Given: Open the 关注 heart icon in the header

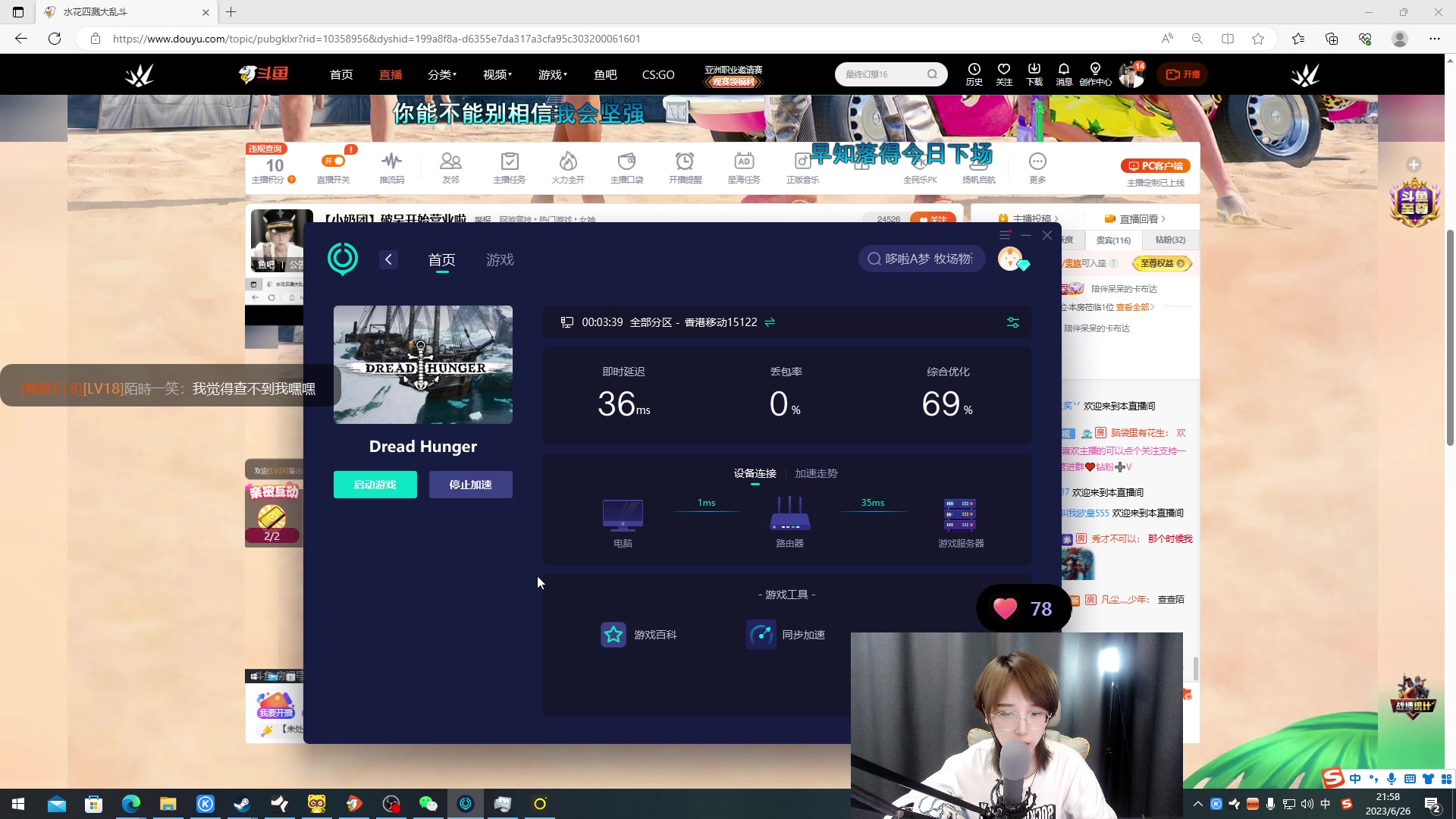Looking at the screenshot, I should 1004,74.
